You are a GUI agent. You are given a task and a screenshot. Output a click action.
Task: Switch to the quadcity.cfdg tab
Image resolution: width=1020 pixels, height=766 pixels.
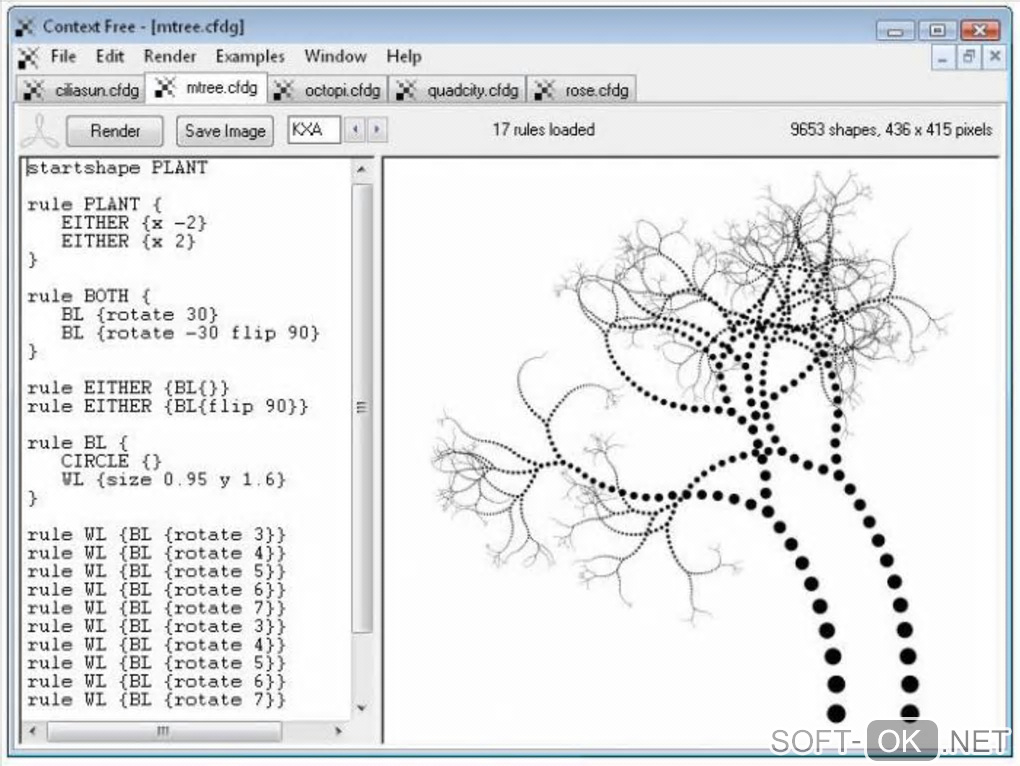point(458,90)
